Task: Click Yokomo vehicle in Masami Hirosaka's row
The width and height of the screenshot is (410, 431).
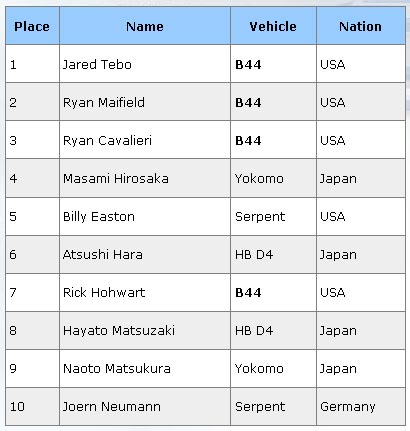Action: pyautogui.click(x=259, y=178)
